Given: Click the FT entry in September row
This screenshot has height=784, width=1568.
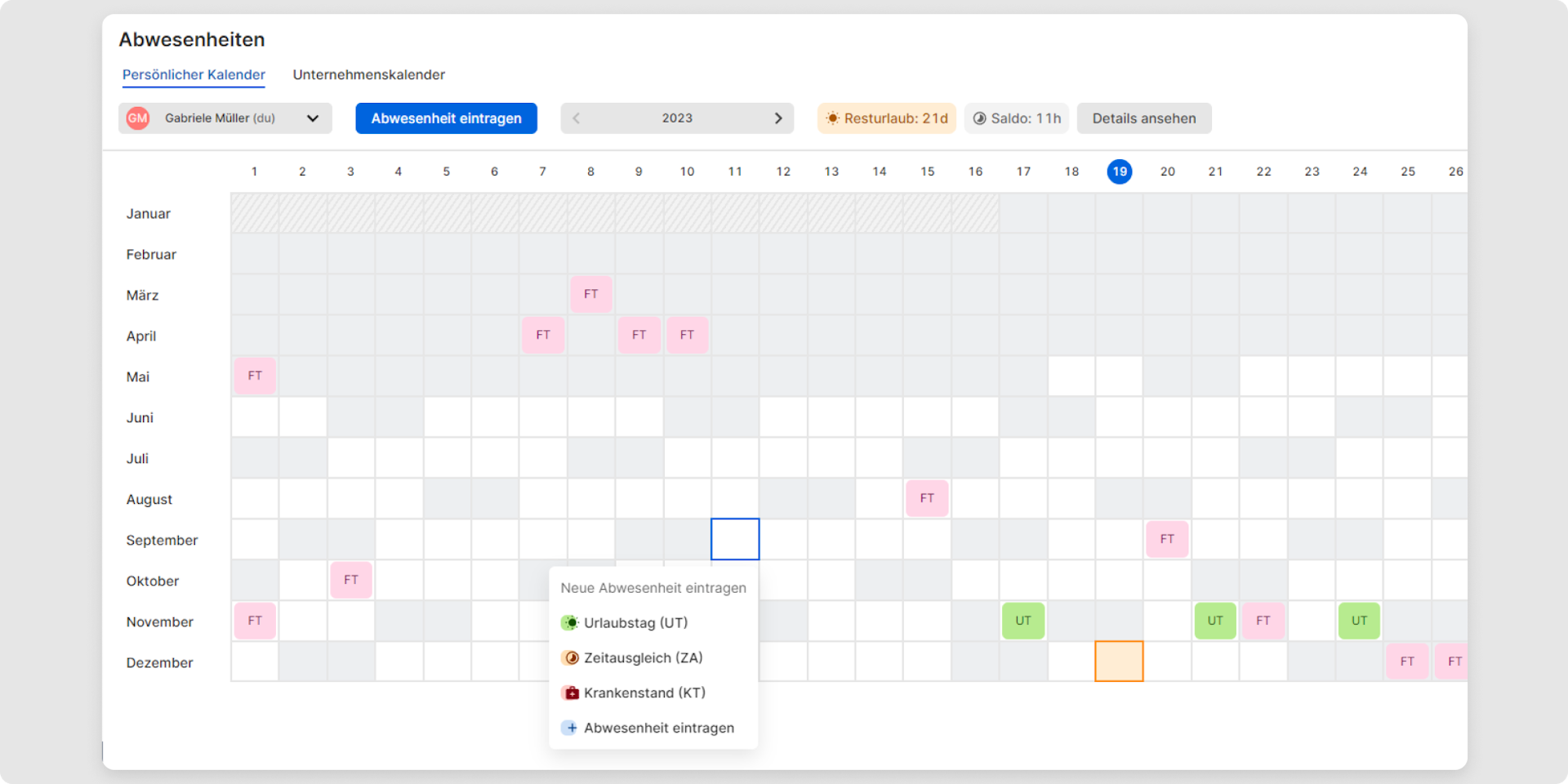Looking at the screenshot, I should [x=1167, y=539].
